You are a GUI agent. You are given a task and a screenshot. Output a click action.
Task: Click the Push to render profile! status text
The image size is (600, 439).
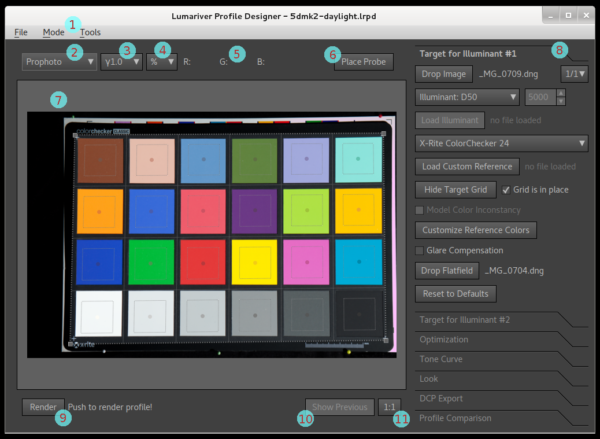110,407
